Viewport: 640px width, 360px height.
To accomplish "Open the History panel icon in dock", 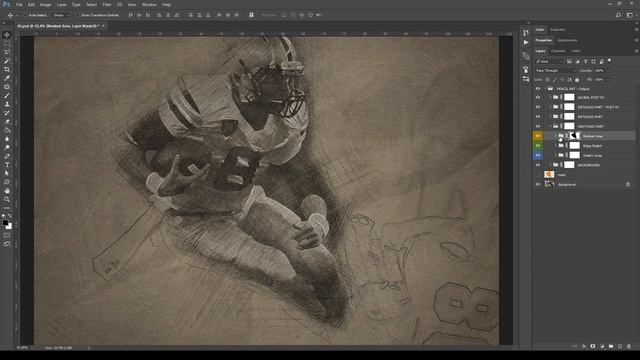I will [x=526, y=32].
